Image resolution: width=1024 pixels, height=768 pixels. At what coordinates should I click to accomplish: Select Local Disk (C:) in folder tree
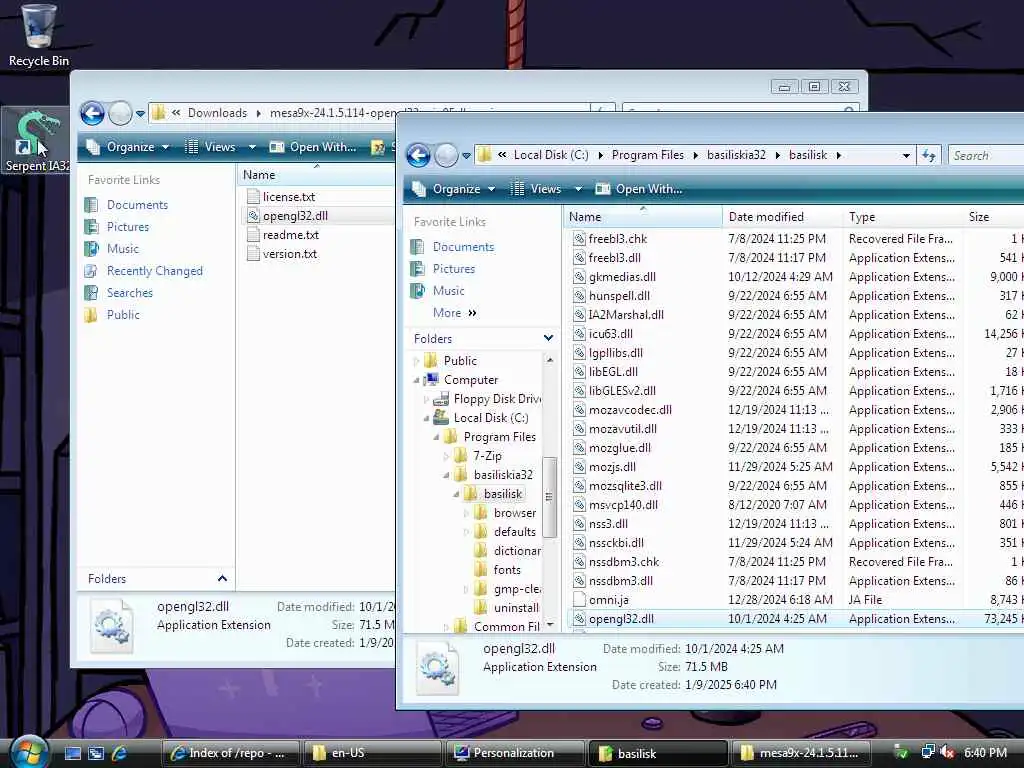(x=490, y=418)
